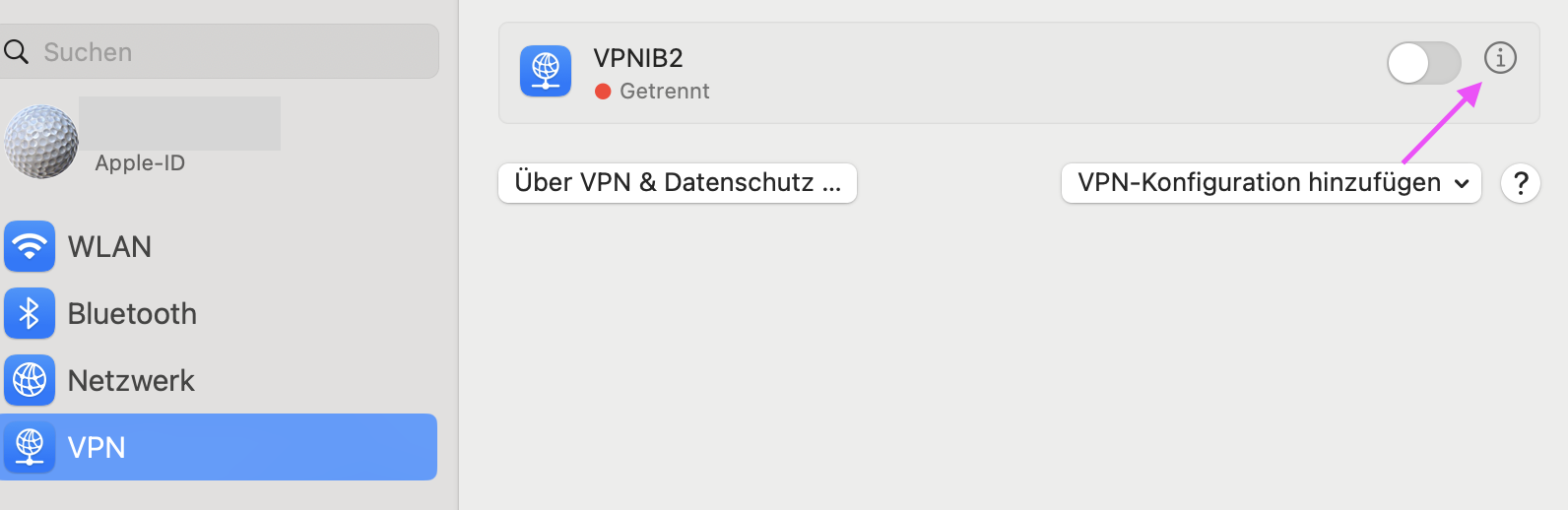Click the Bluetooth icon in sidebar
This screenshot has height=510, width=1568.
[30, 313]
